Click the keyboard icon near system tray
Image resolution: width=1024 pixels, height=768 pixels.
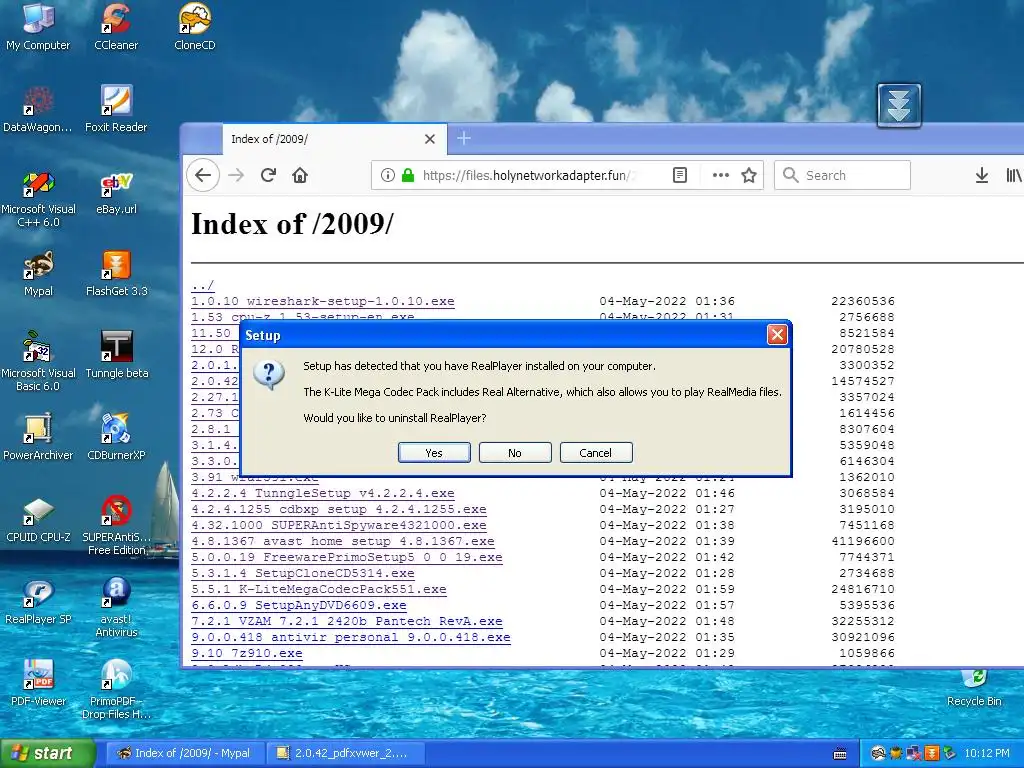[840, 754]
